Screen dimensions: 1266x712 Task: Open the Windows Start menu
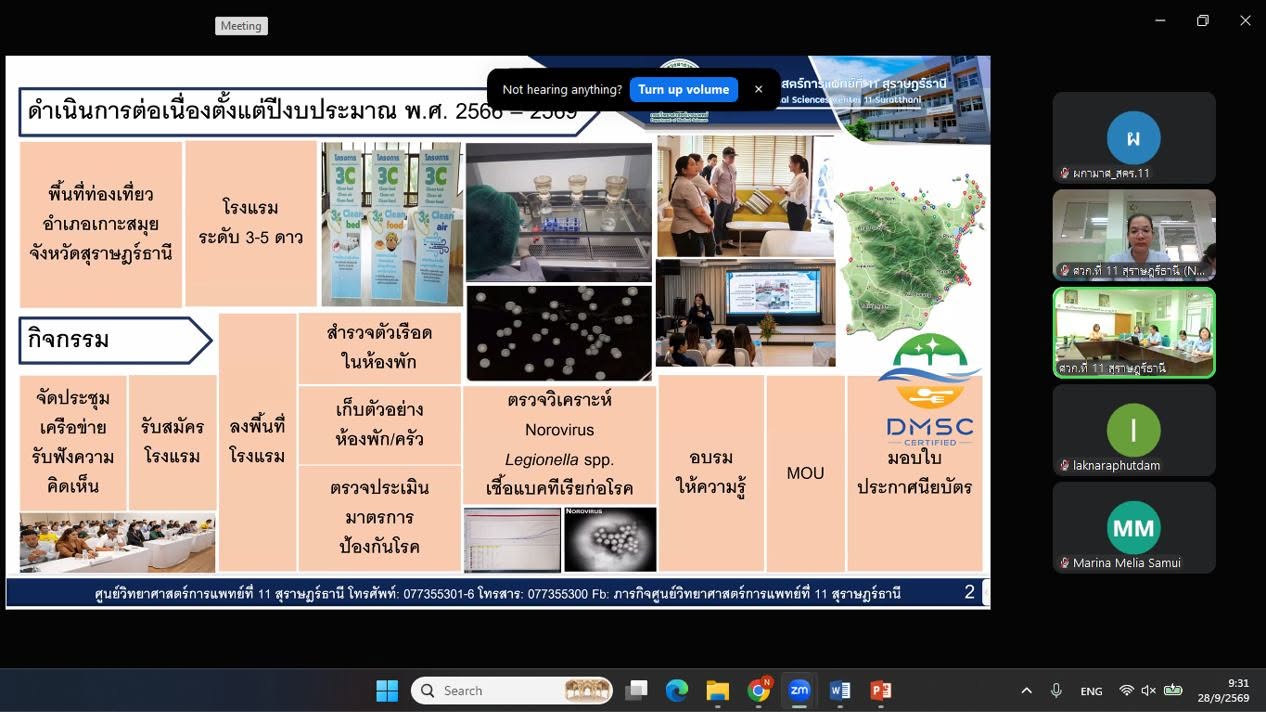pos(387,690)
